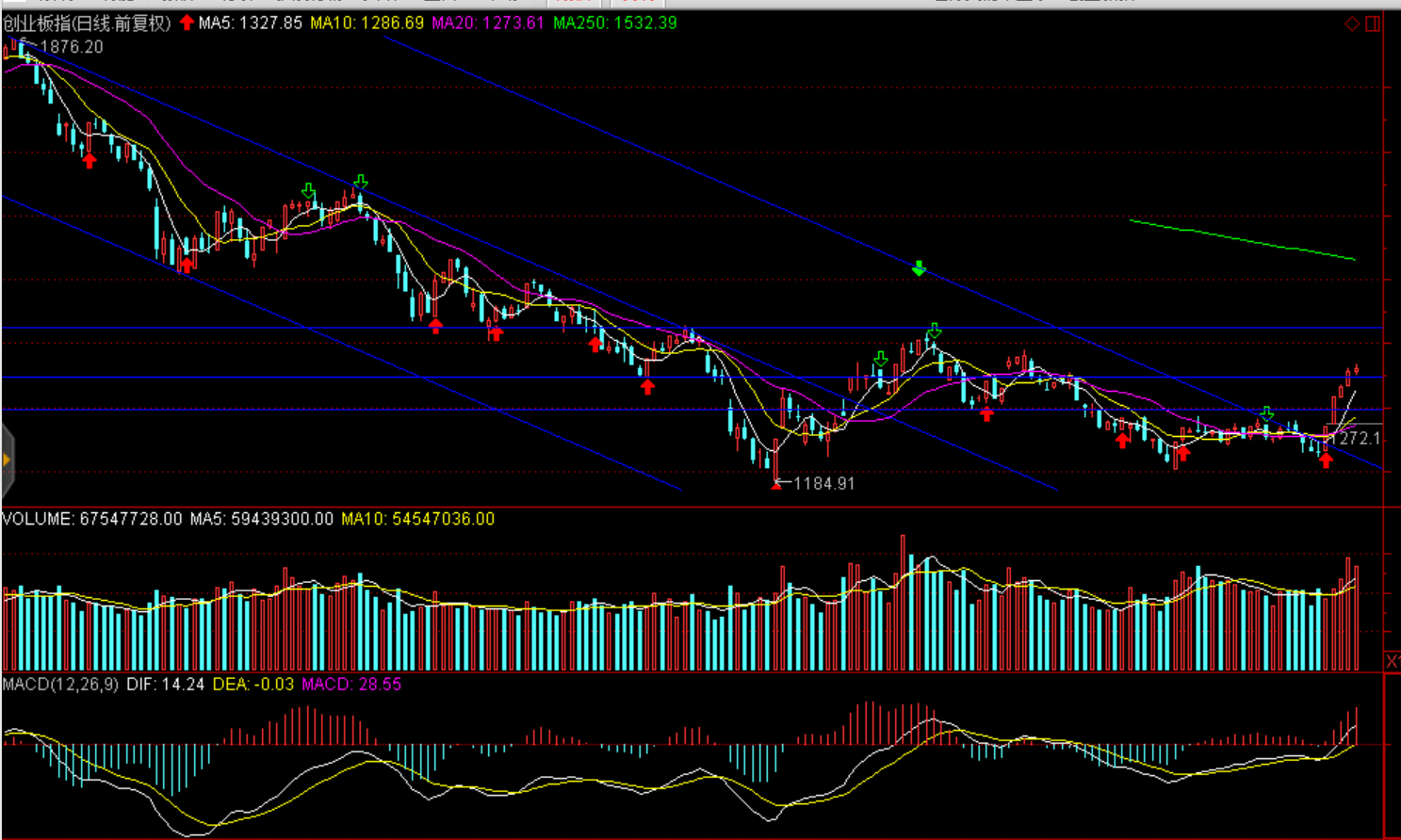Screen dimensions: 1401x840
Task: Select the magenta MA20 indicator label
Action: [x=488, y=23]
